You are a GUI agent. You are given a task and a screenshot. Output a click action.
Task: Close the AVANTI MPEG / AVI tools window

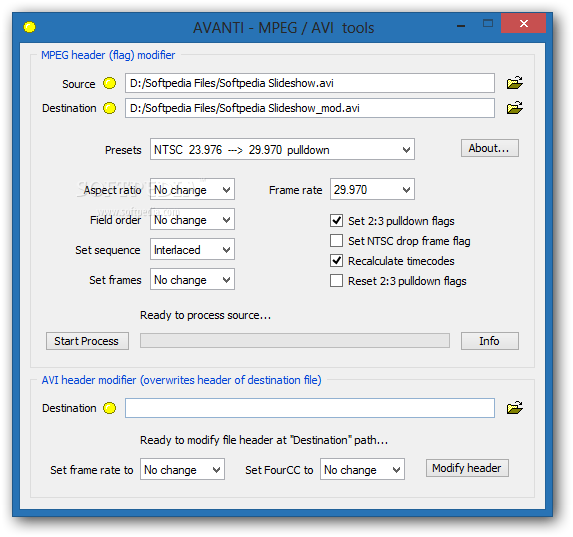(x=524, y=24)
